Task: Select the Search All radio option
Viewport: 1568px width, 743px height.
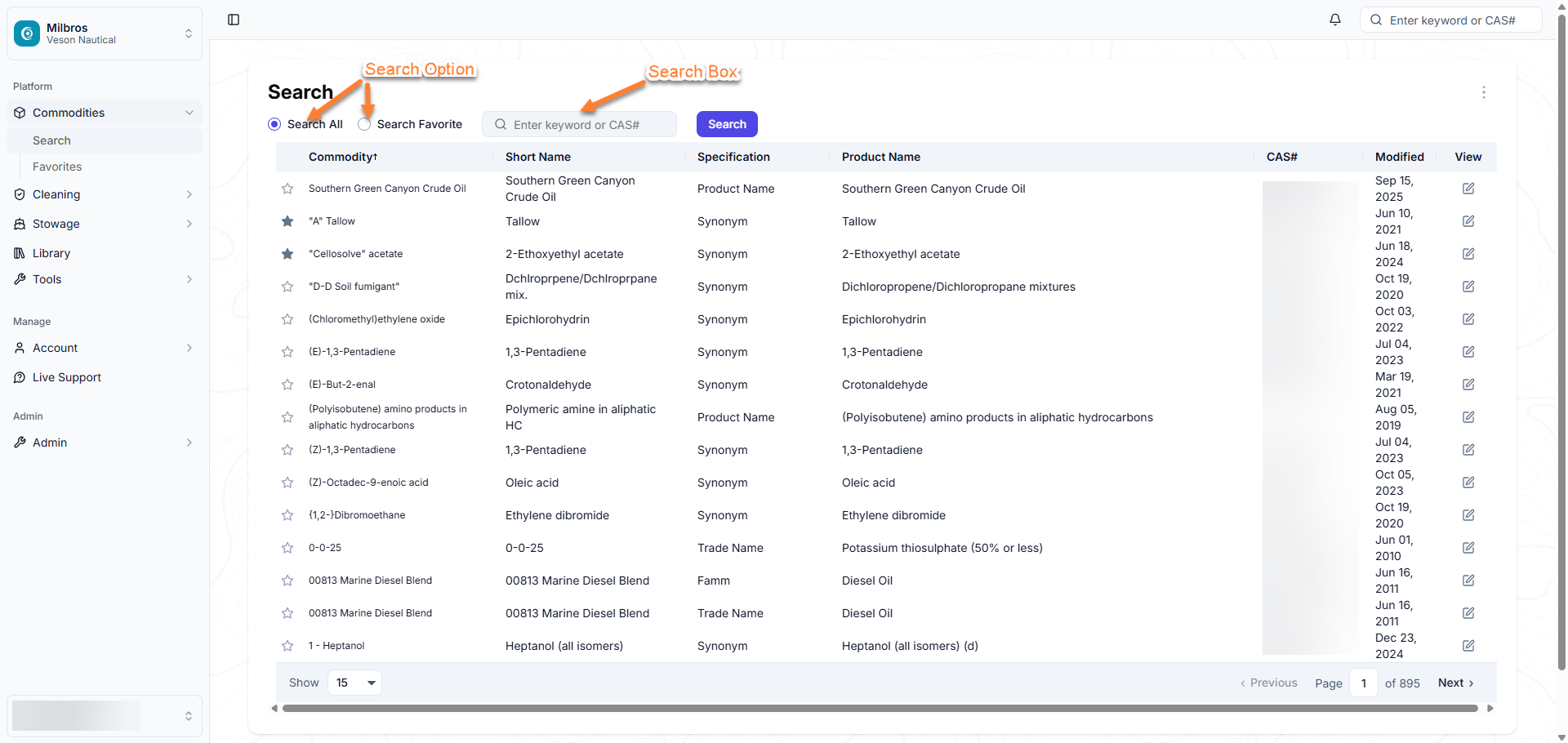Action: pyautogui.click(x=274, y=124)
